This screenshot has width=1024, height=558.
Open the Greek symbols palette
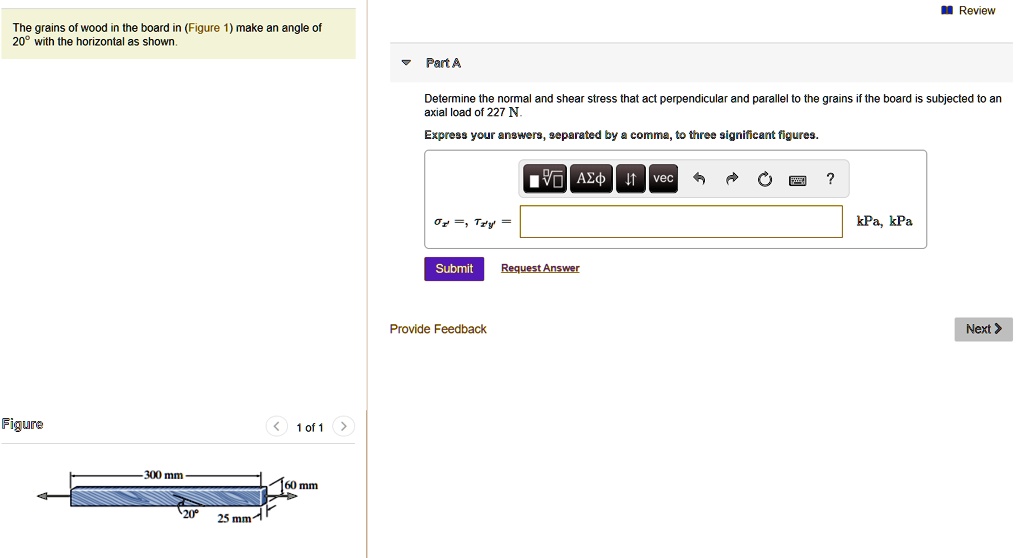click(590, 179)
